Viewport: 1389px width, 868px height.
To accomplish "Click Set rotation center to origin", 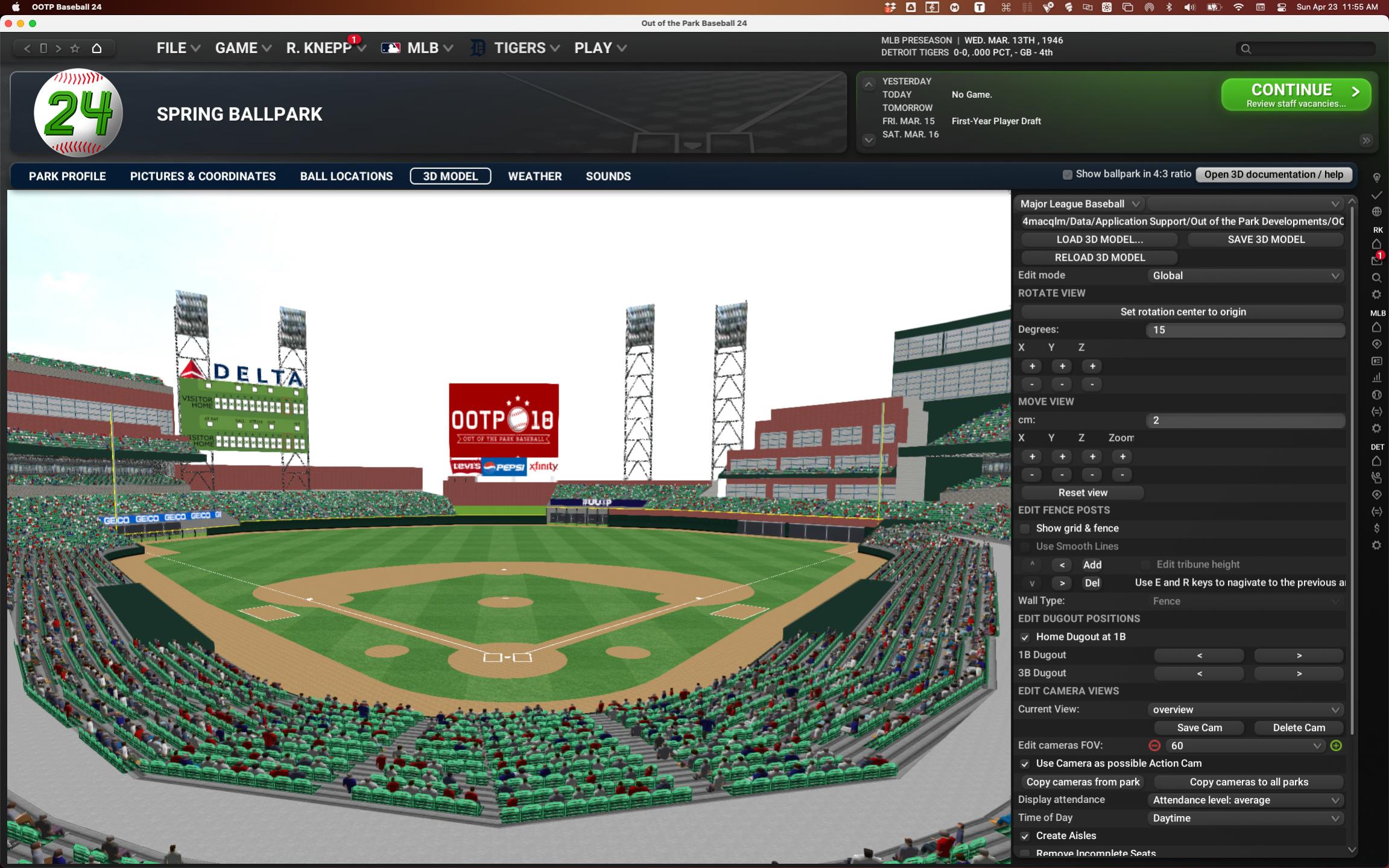I will [1183, 312].
